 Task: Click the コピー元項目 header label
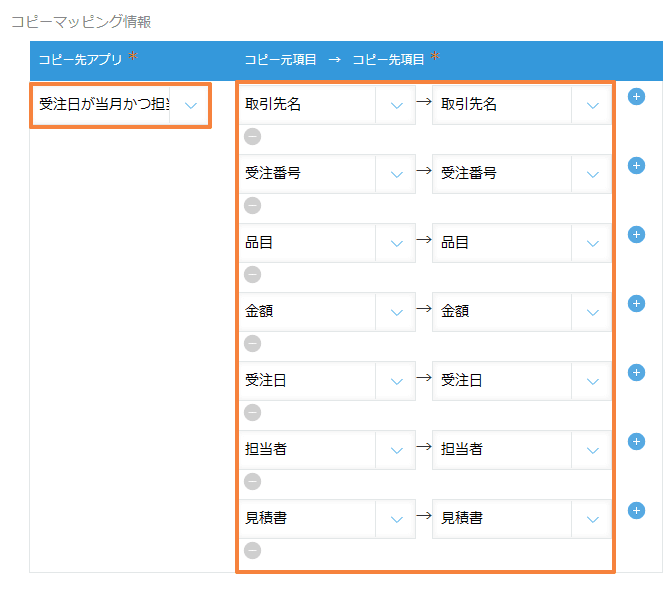click(280, 60)
